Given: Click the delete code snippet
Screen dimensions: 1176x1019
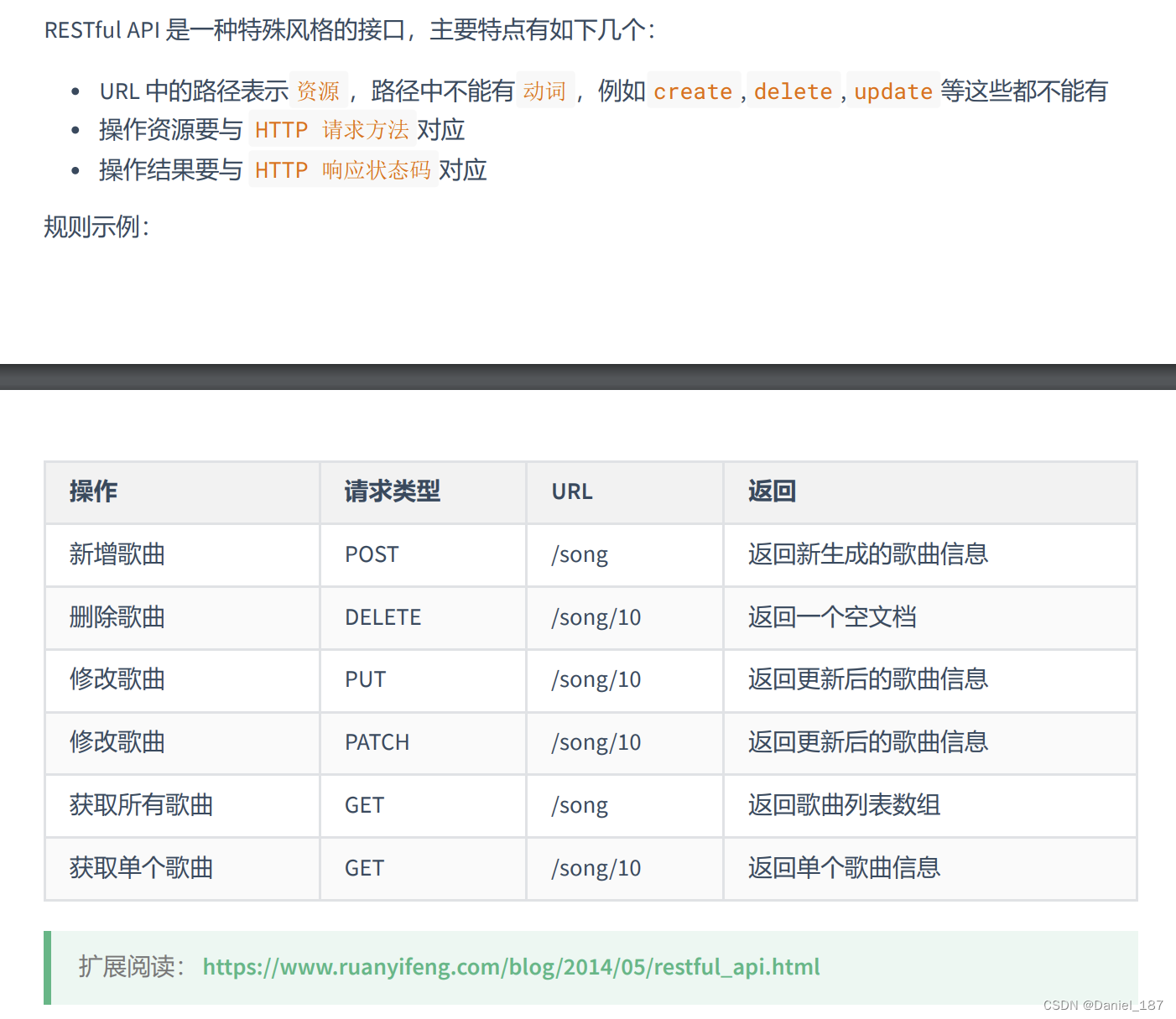Looking at the screenshot, I should tap(794, 91).
